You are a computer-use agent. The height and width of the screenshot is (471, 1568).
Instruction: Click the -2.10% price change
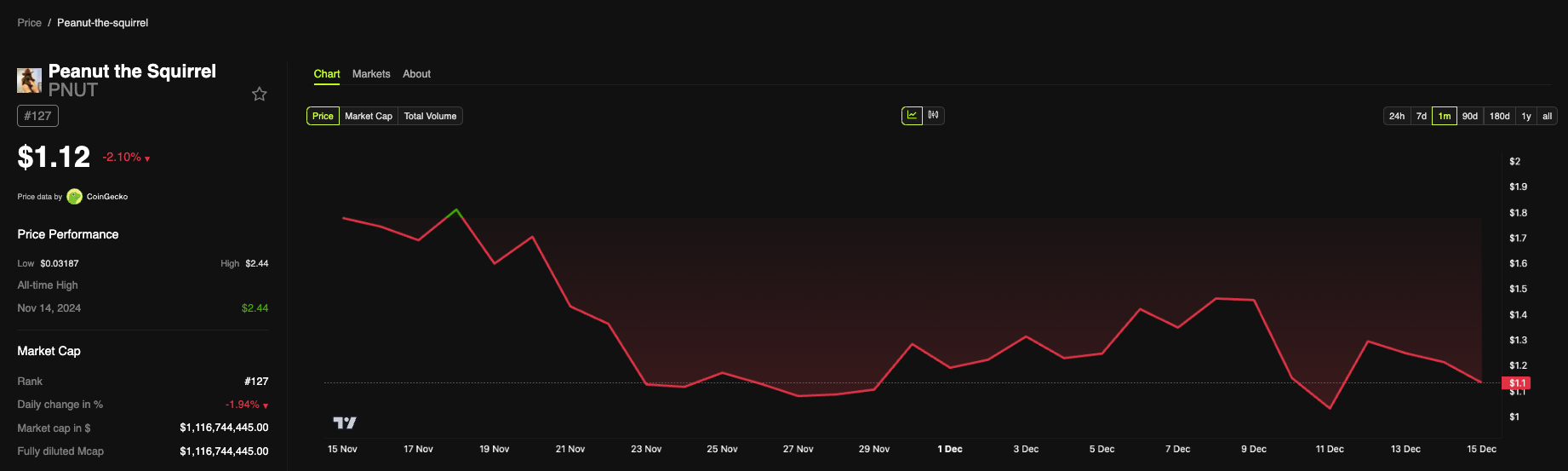(126, 158)
